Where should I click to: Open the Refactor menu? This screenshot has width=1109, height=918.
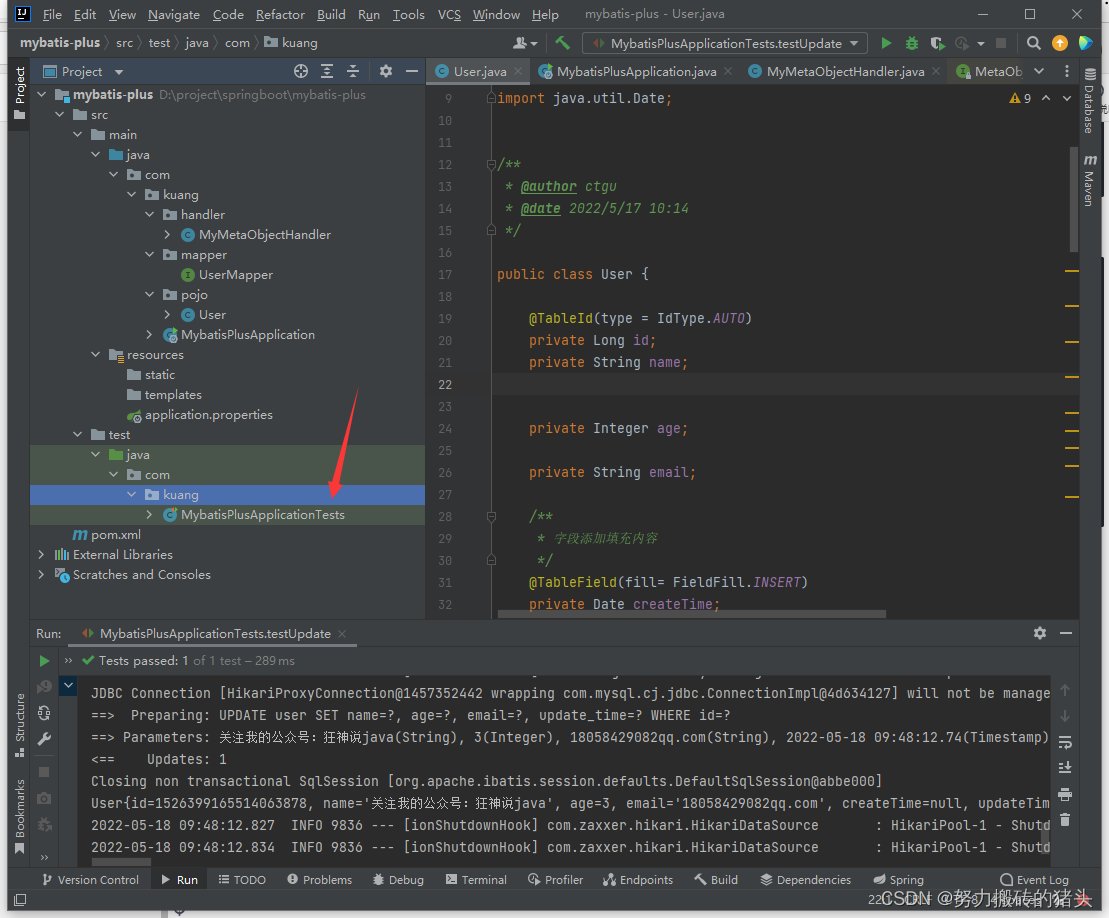tap(280, 15)
